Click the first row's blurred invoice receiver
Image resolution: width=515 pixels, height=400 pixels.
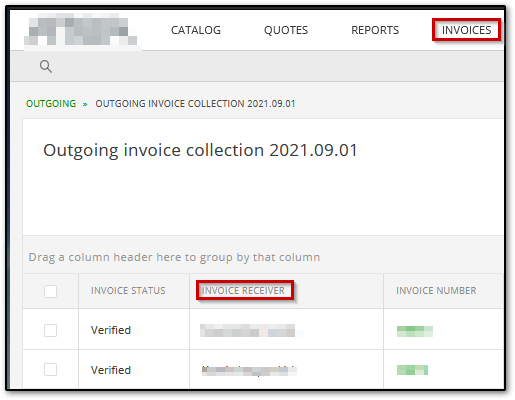click(x=248, y=330)
